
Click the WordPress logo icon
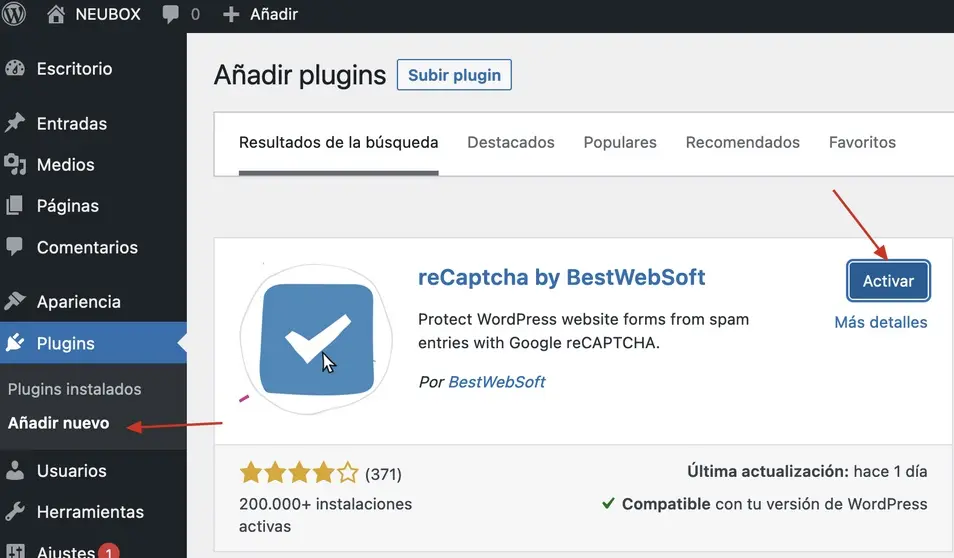[15, 14]
